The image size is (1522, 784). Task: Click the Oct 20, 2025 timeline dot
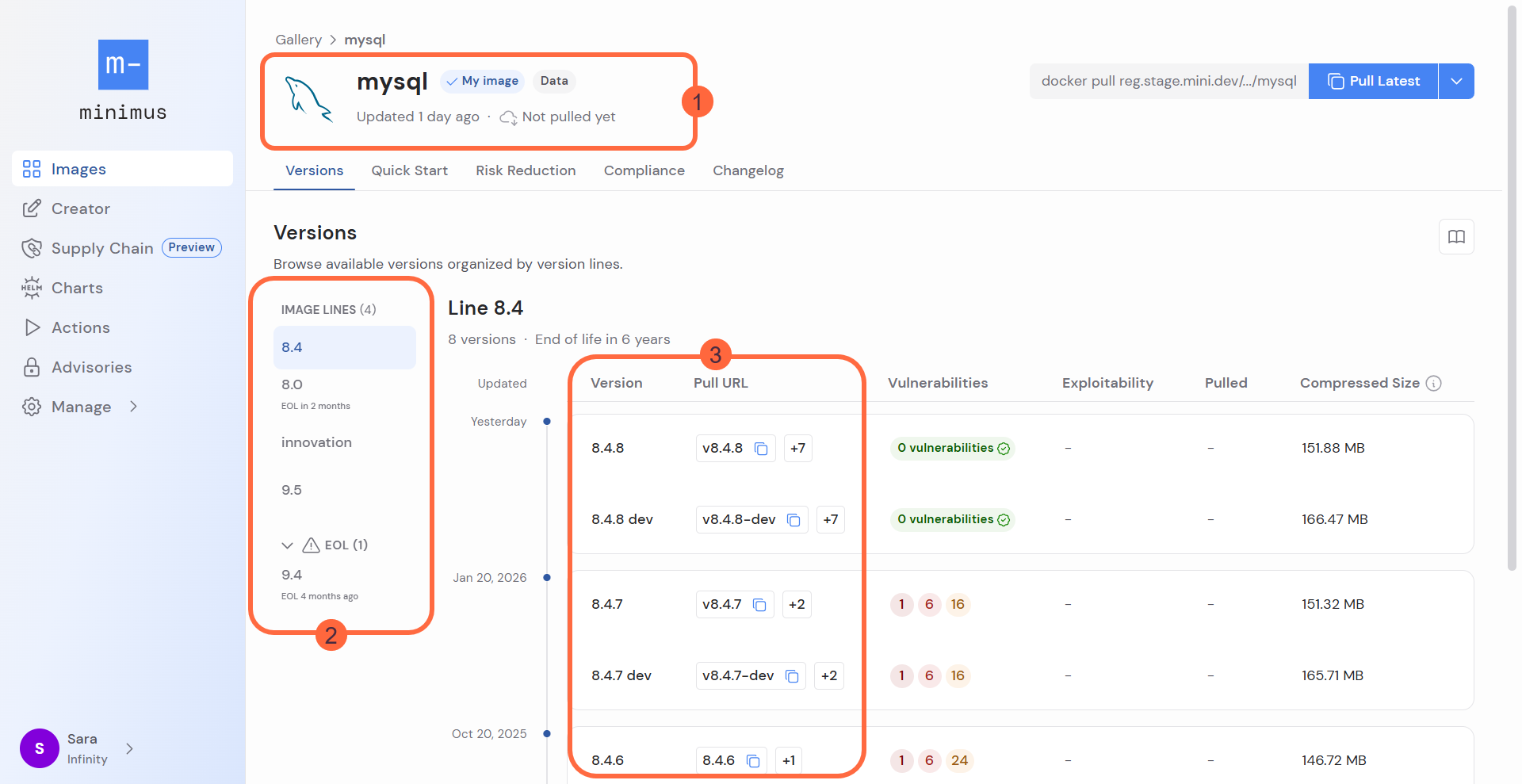[x=547, y=733]
